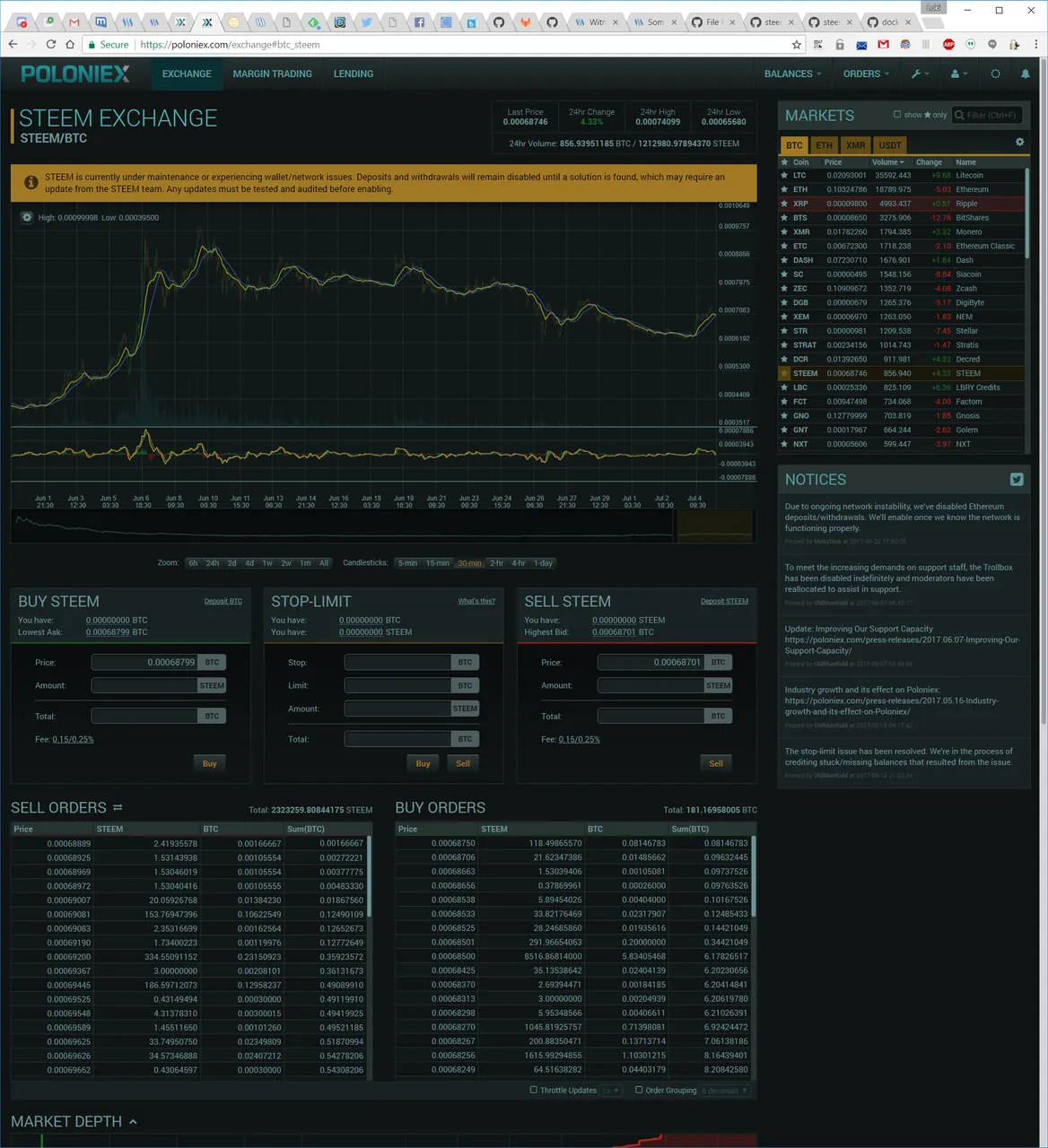The height and width of the screenshot is (1148, 1048).
Task: Enable Order Grouping checkbox
Action: (x=639, y=1090)
